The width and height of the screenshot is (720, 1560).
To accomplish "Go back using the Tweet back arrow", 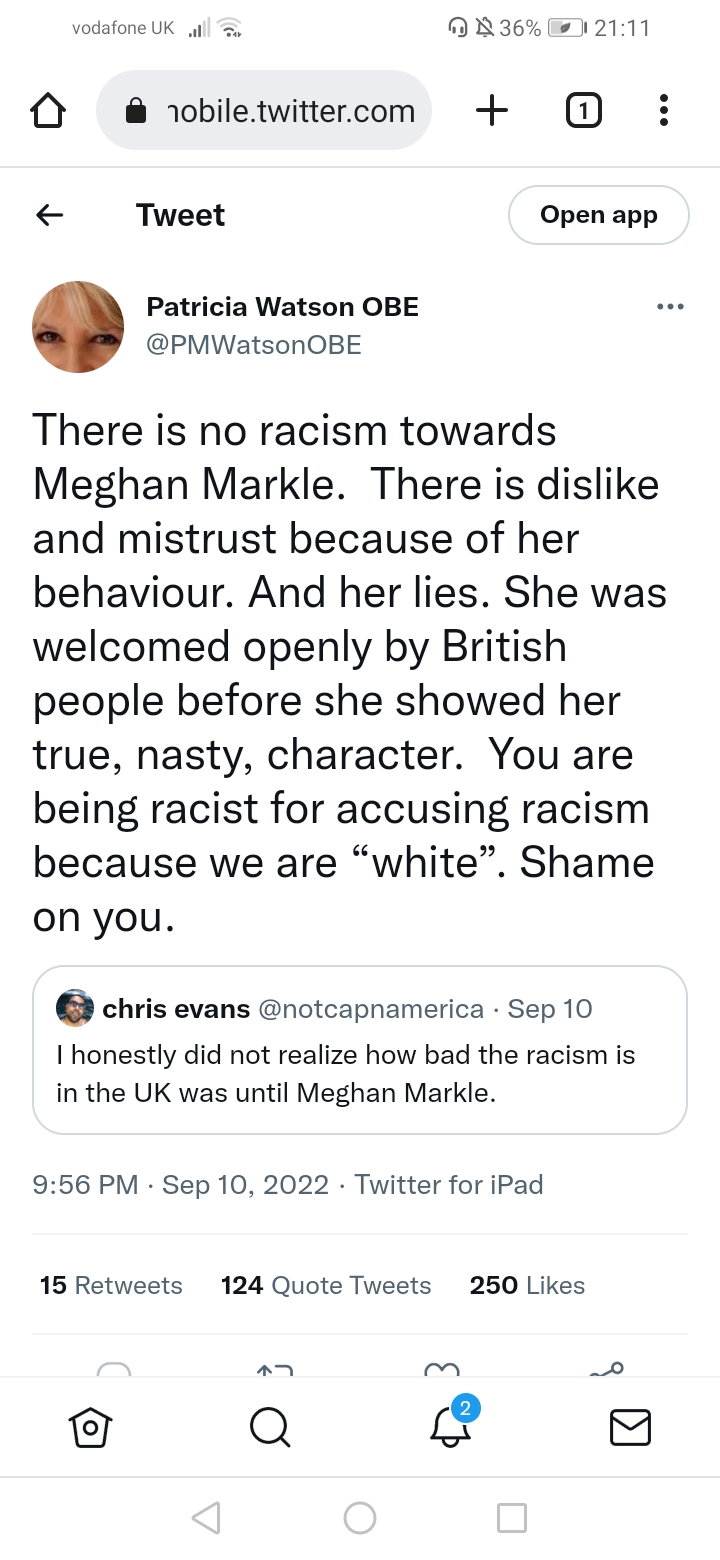I will [49, 215].
